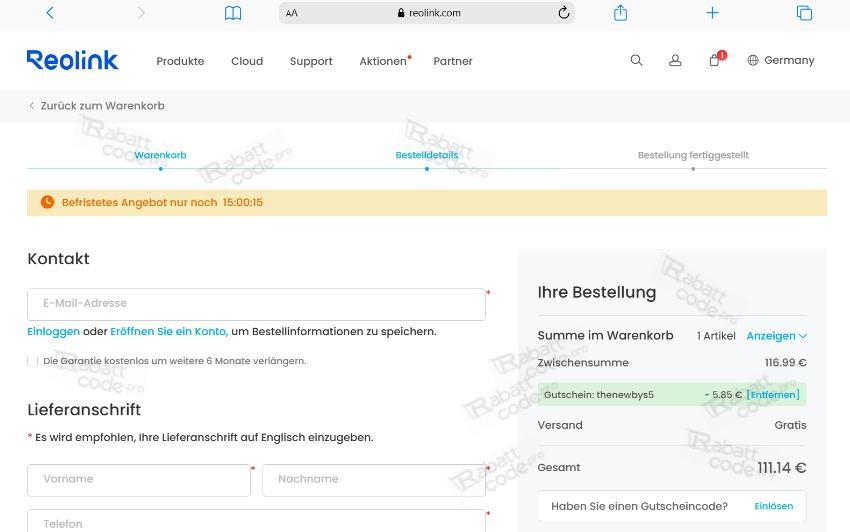
Task: Change region from Germany
Action: (789, 60)
